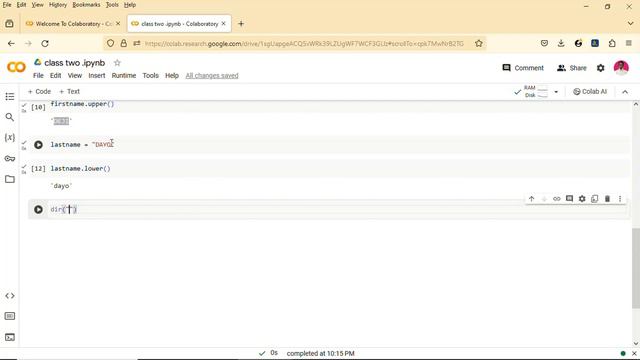The width and height of the screenshot is (640, 360).
Task: Open the Colab Help menu
Action: pyautogui.click(x=172, y=76)
